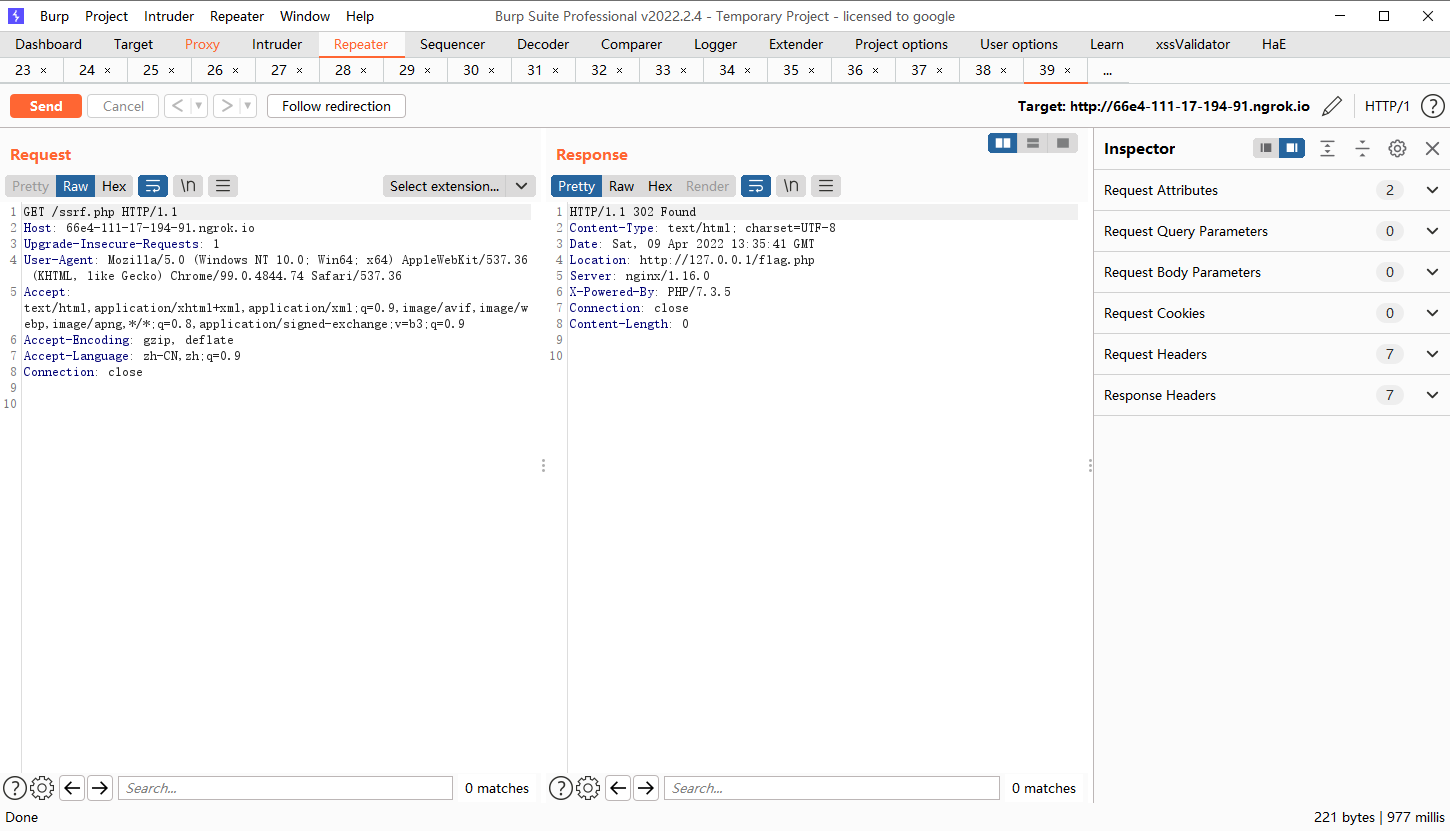Screen dimensions: 1450x831
Task: Open the Project menu
Action: tap(106, 16)
